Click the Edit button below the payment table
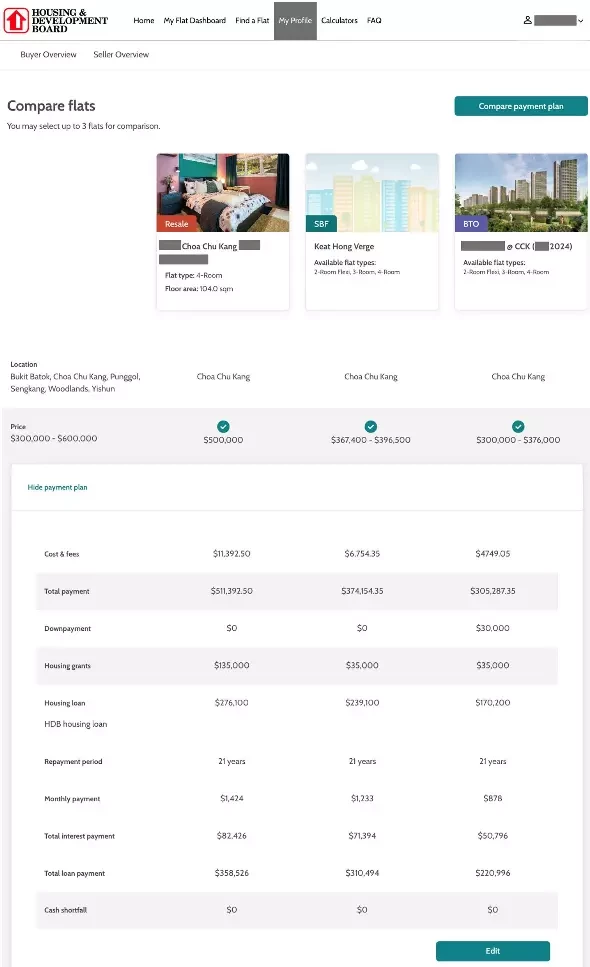590x967 pixels. coord(493,951)
